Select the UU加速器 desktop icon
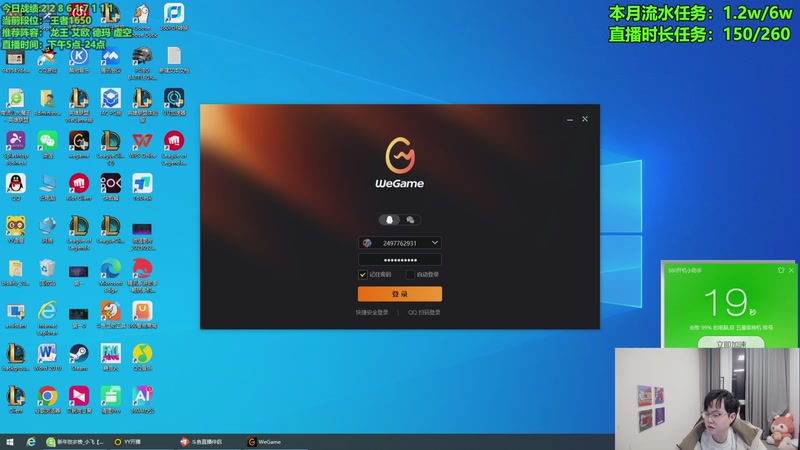The image size is (800, 450). 174,102
